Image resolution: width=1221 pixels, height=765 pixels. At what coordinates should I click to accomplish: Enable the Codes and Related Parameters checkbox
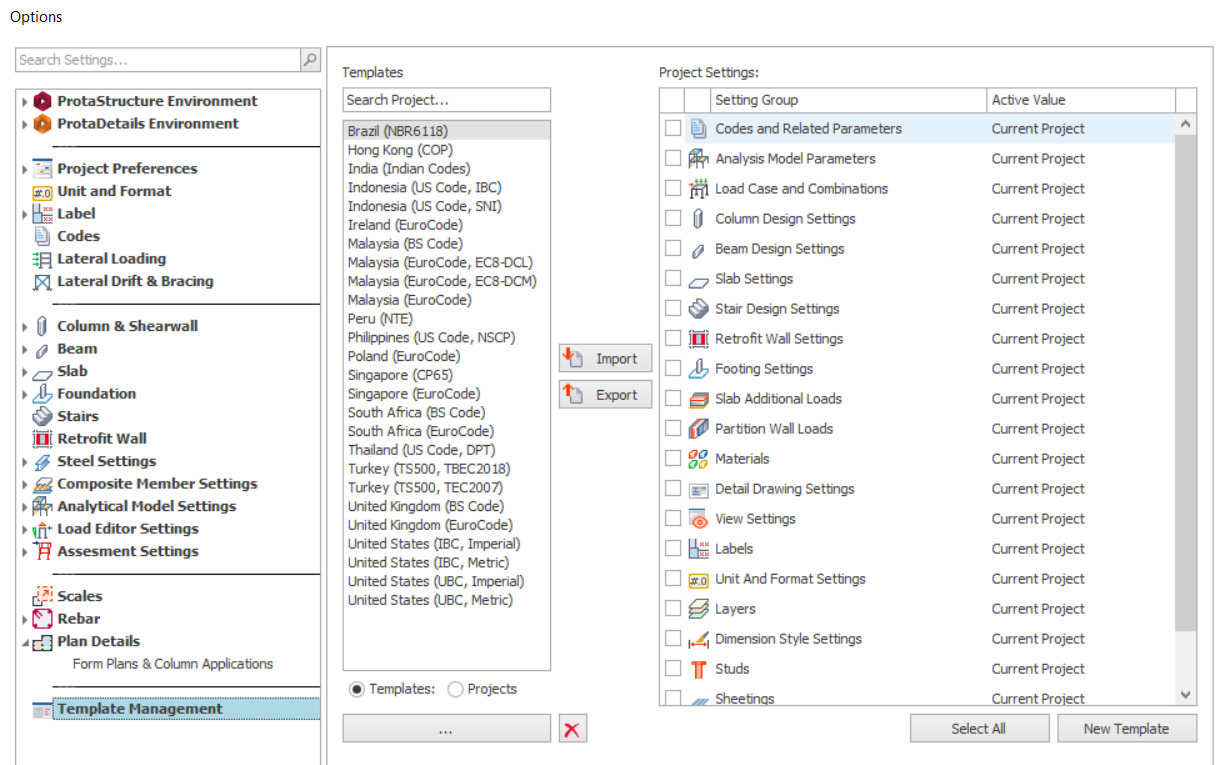(x=673, y=129)
